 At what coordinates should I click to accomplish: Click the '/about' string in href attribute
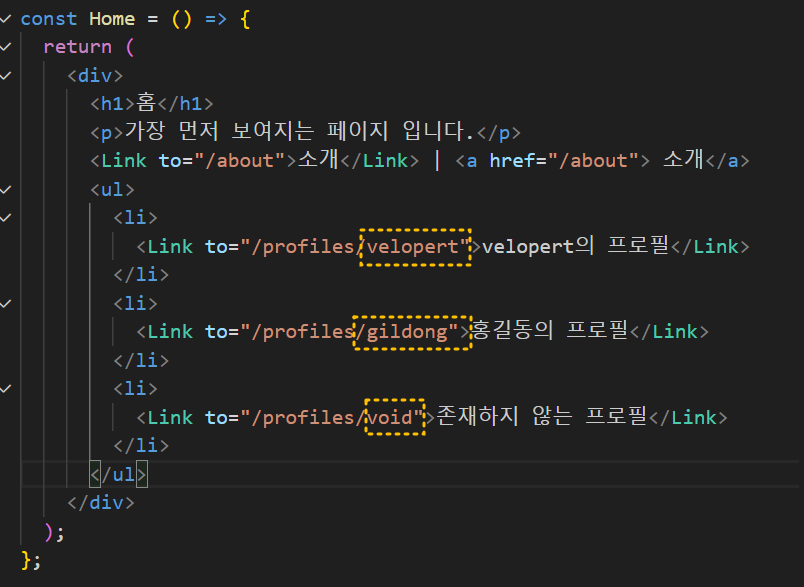pos(593,161)
